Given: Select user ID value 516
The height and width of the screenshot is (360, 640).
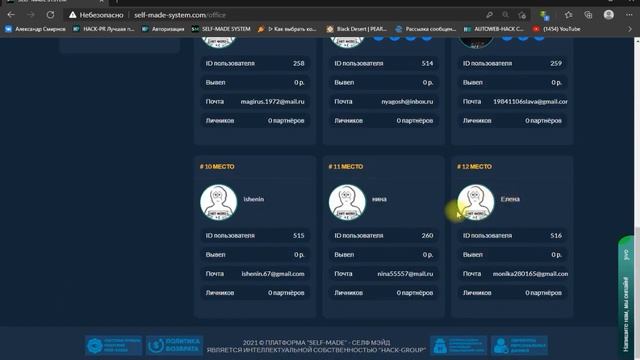Looking at the screenshot, I should click(x=556, y=236).
